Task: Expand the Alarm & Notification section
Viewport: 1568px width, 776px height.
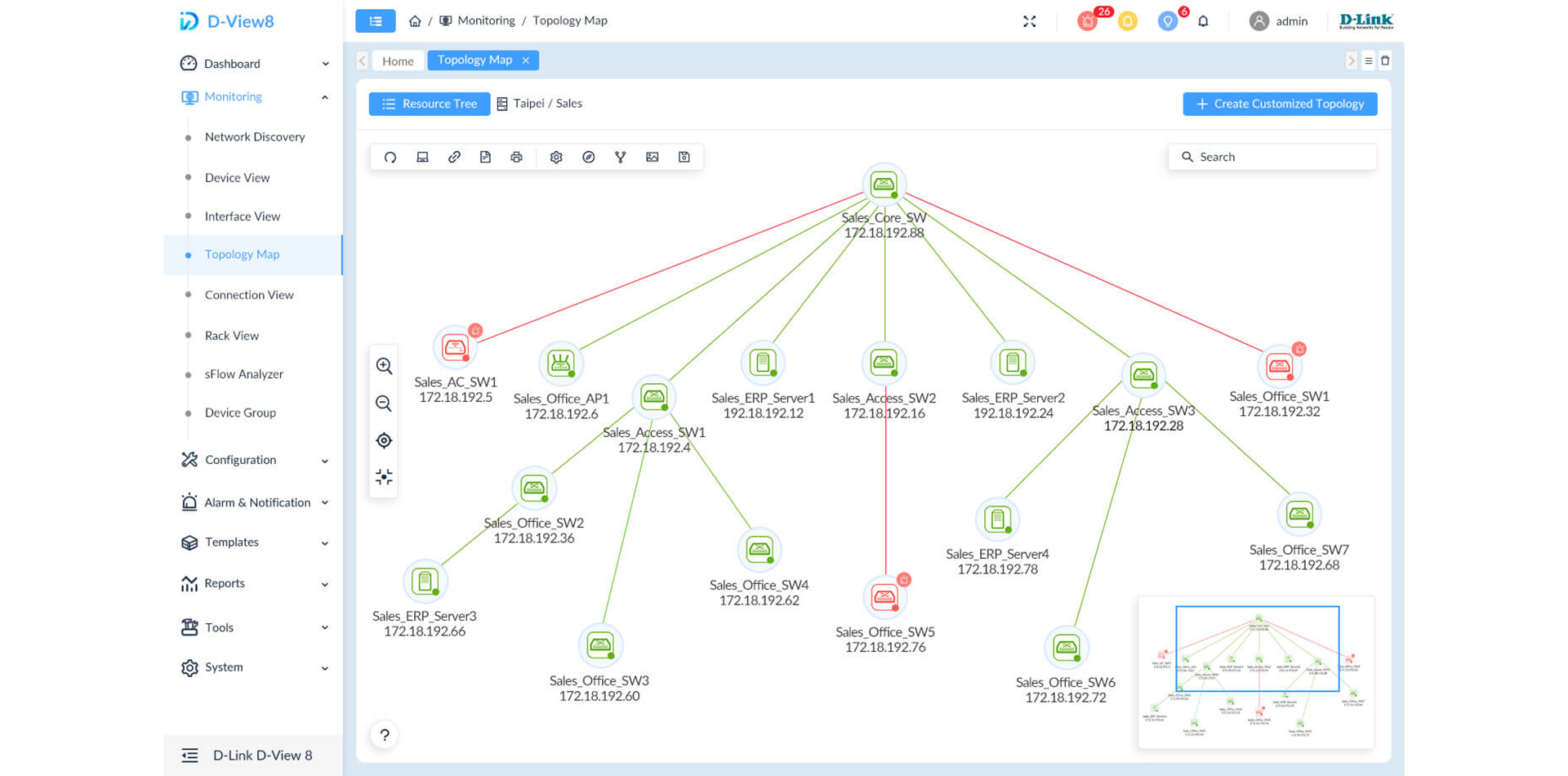Action: [x=254, y=502]
